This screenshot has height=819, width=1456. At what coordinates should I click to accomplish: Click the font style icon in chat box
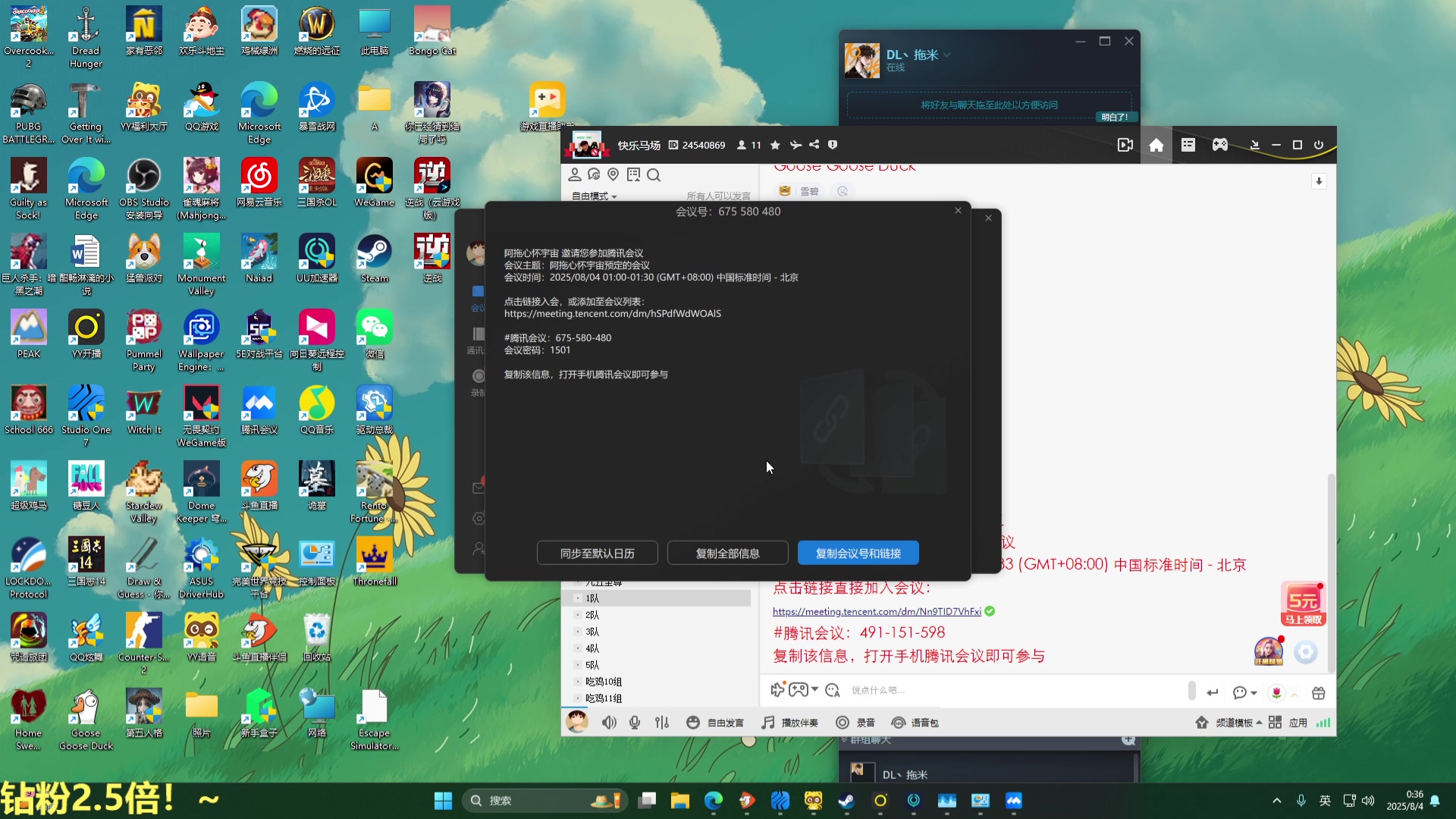(833, 690)
